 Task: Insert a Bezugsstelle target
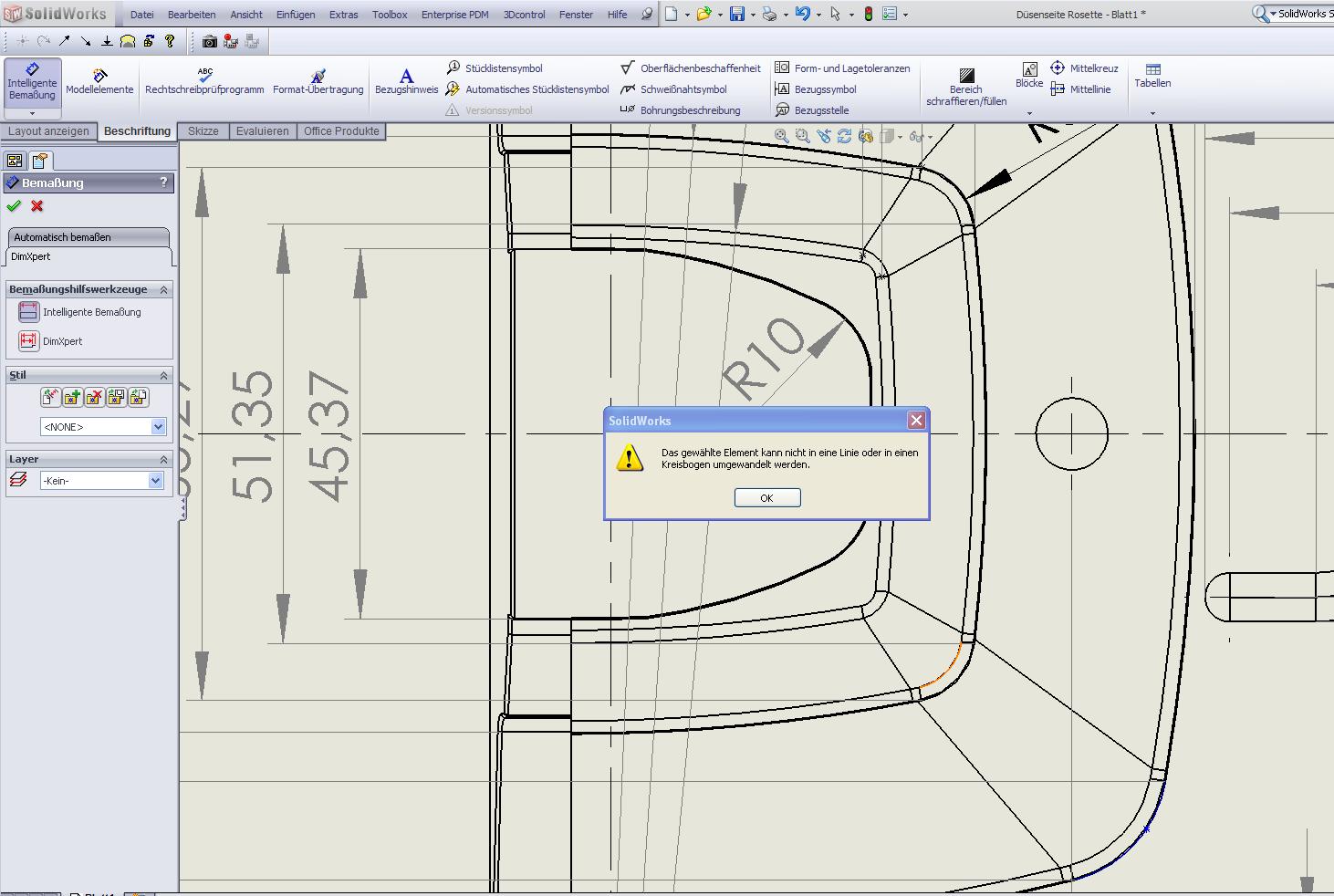[812, 110]
